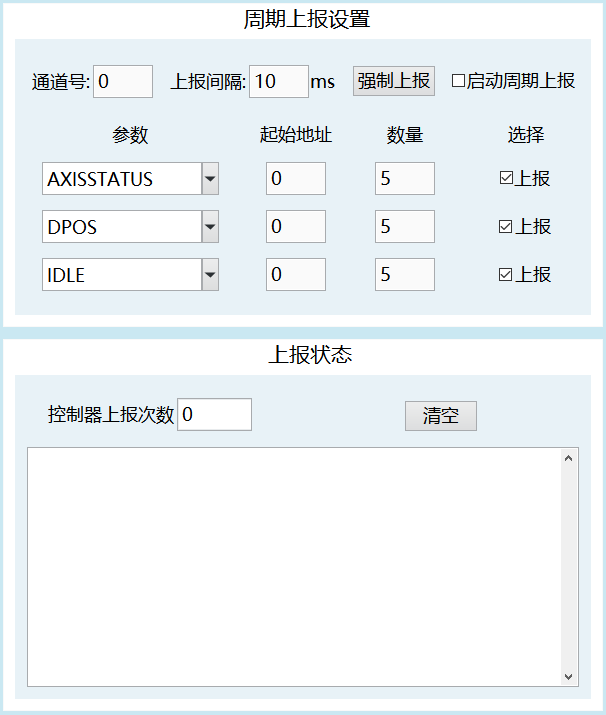This screenshot has width=606, height=715.
Task: Click 数量 field in AXISSTATUS row
Action: (405, 178)
